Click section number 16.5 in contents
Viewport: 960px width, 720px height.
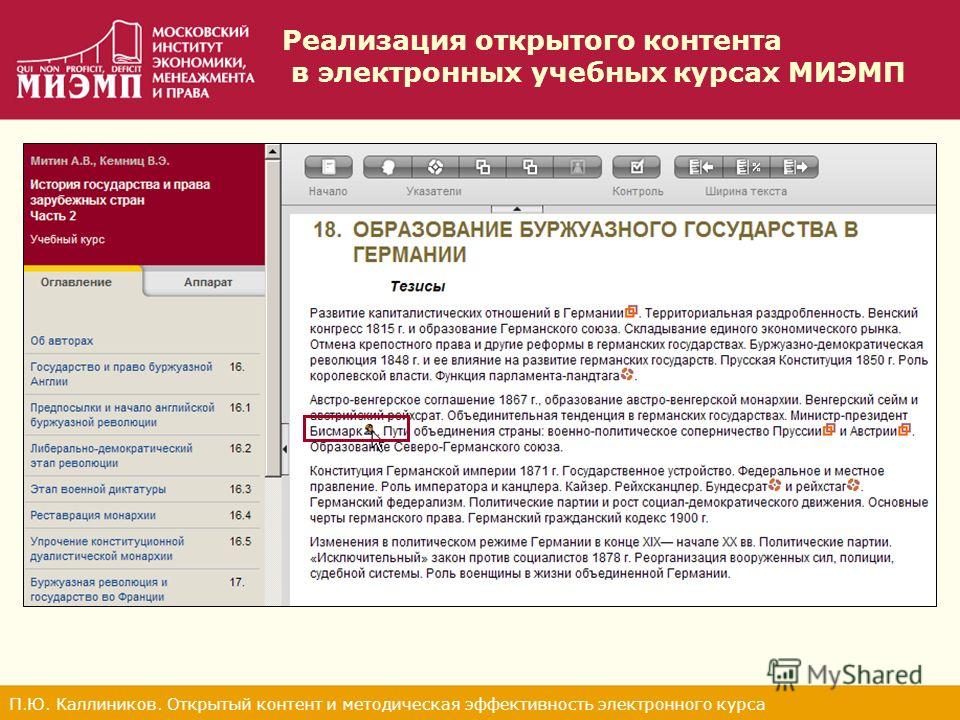[240, 542]
